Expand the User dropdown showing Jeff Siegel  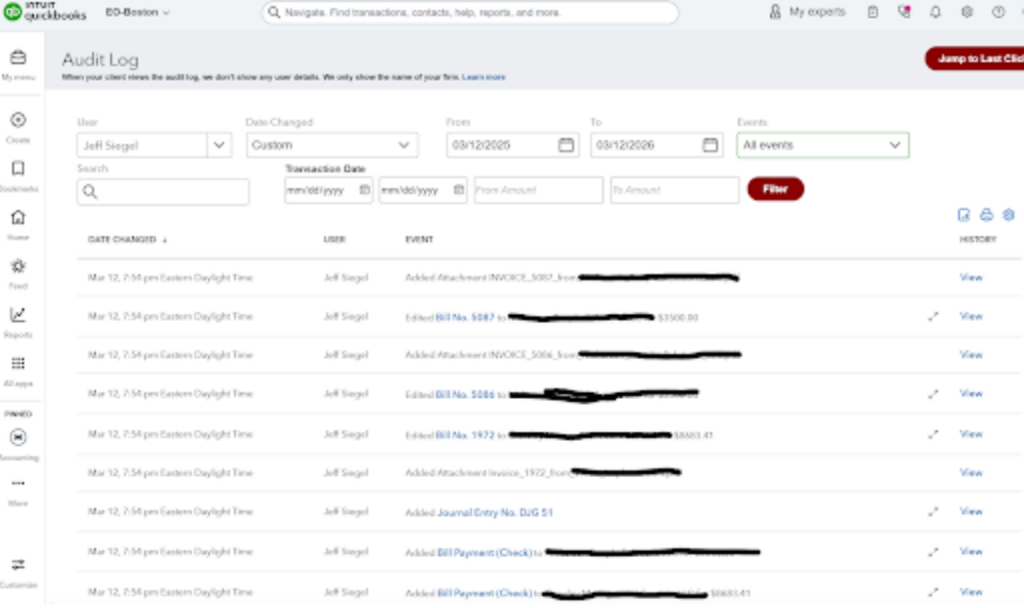point(219,145)
